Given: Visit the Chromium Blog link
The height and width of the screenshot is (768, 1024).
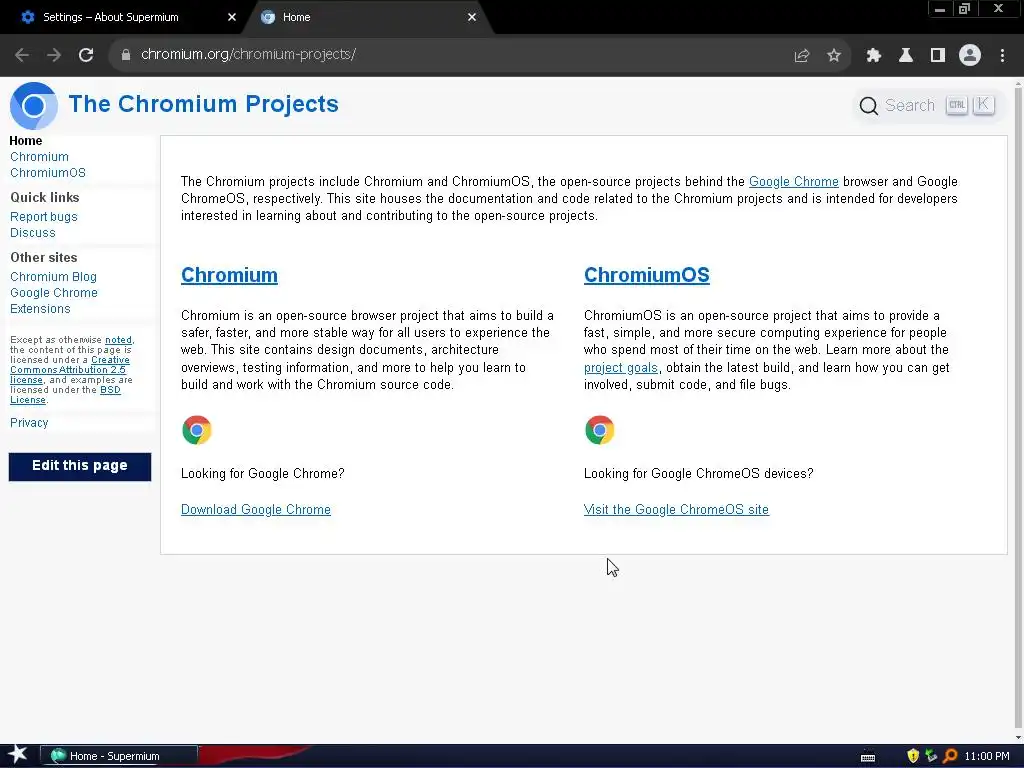Looking at the screenshot, I should (x=53, y=277).
